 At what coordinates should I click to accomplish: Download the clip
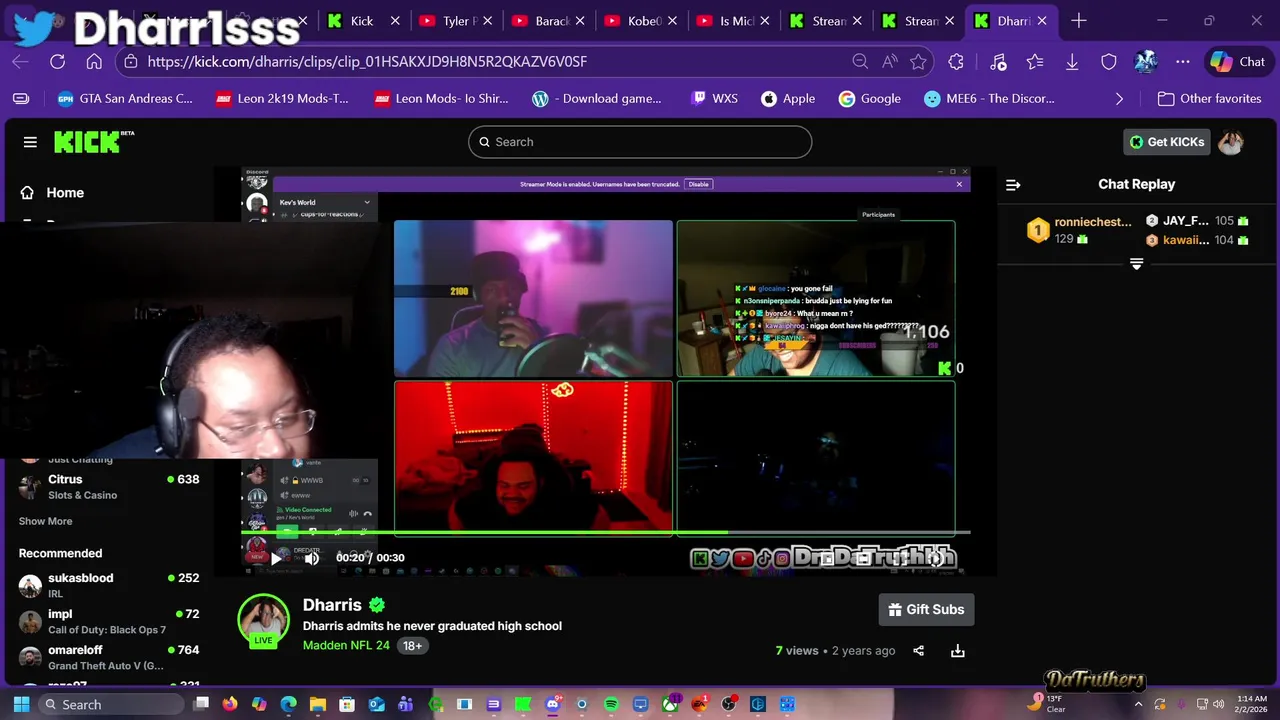957,651
